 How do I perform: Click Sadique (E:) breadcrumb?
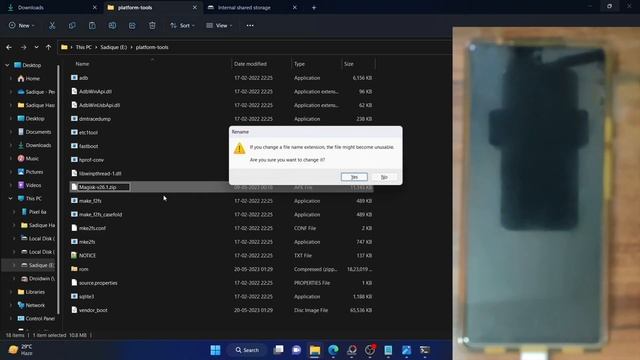click(x=113, y=47)
